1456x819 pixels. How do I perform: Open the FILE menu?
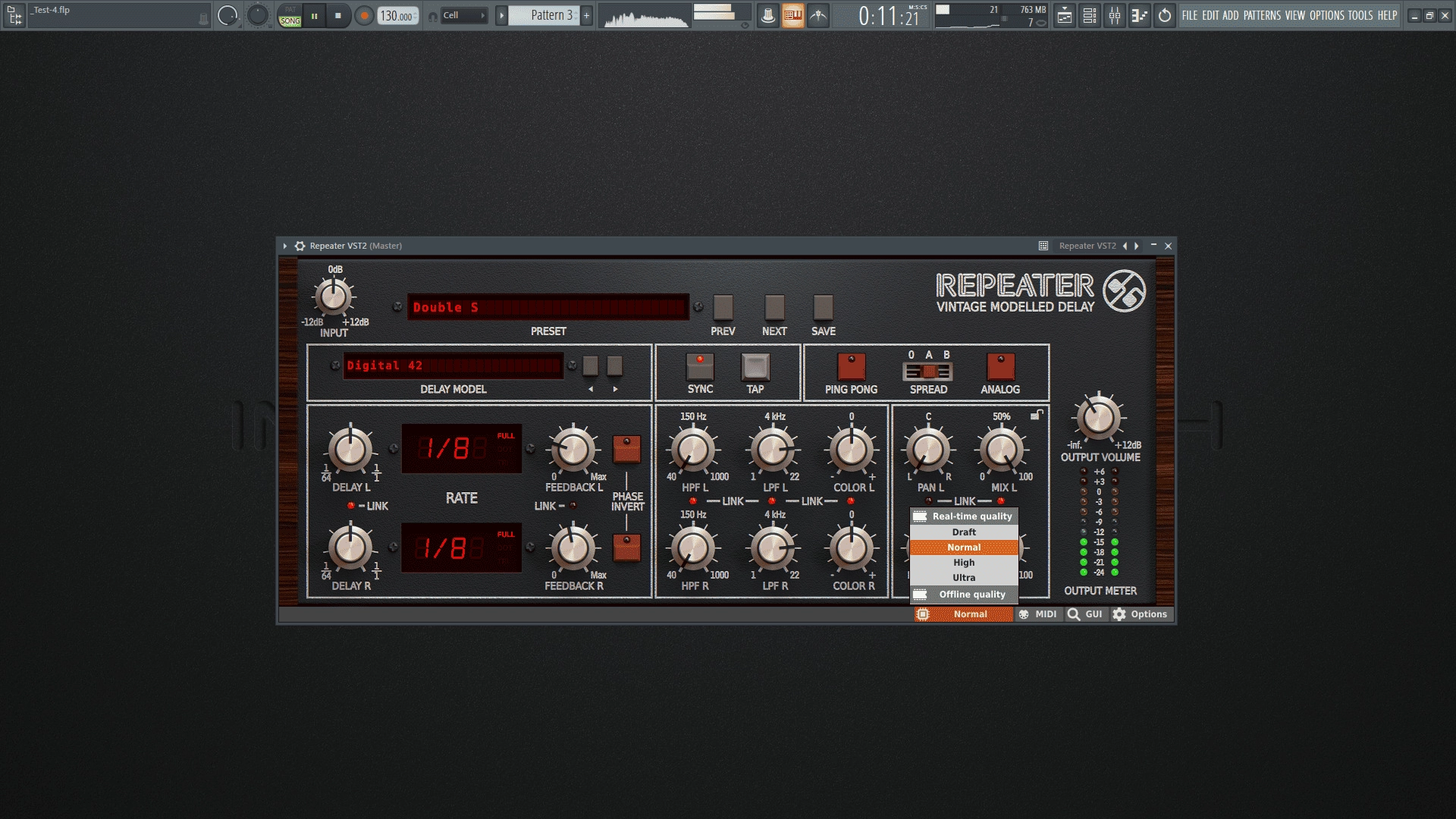pyautogui.click(x=1190, y=15)
